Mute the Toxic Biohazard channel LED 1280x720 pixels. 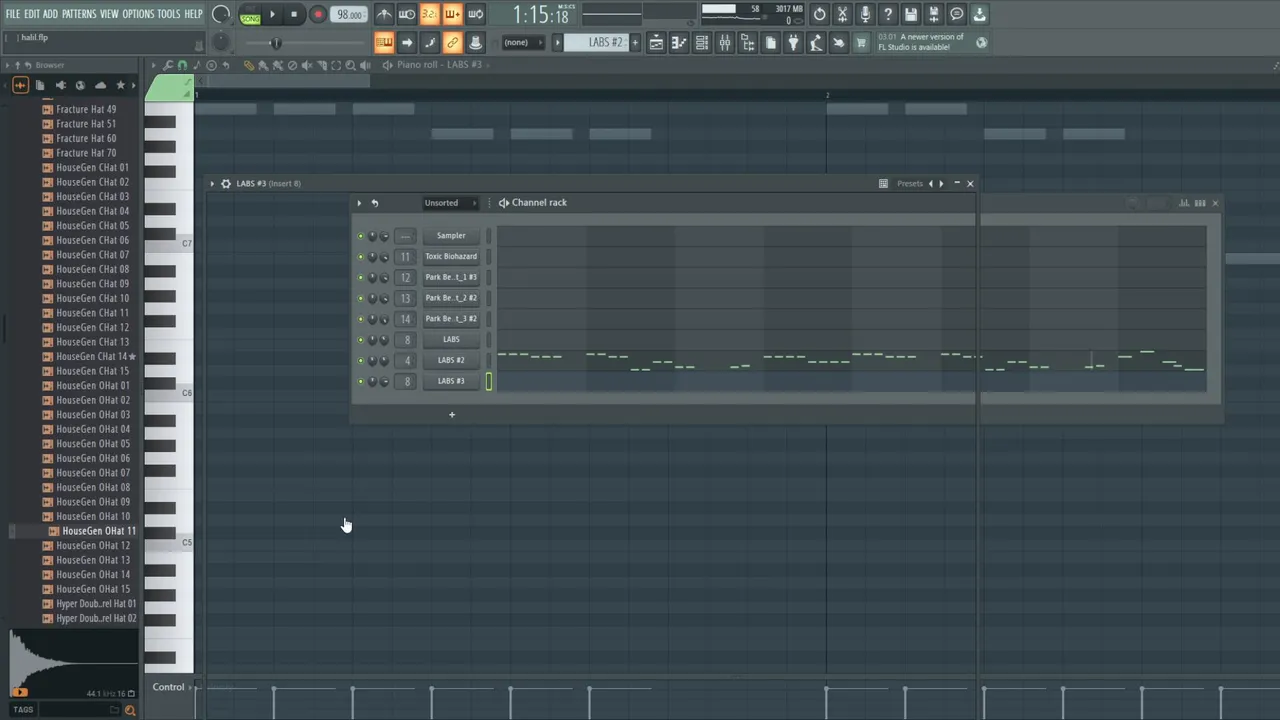(x=360, y=257)
